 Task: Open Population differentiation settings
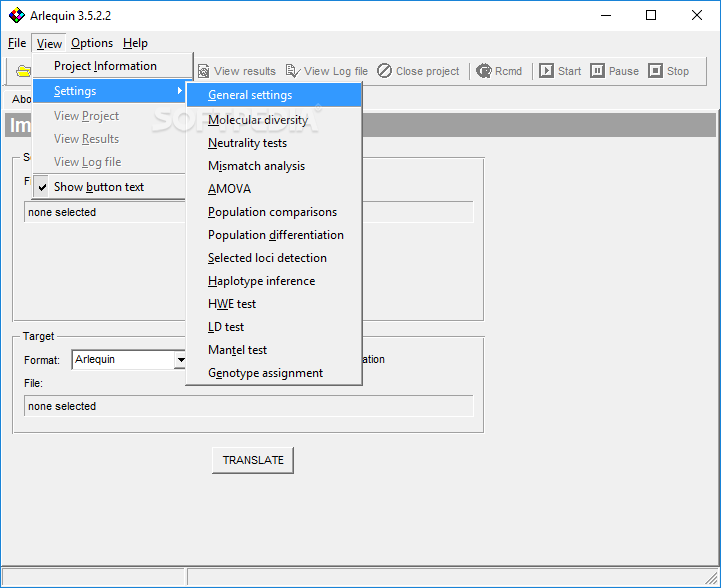pyautogui.click(x=274, y=235)
